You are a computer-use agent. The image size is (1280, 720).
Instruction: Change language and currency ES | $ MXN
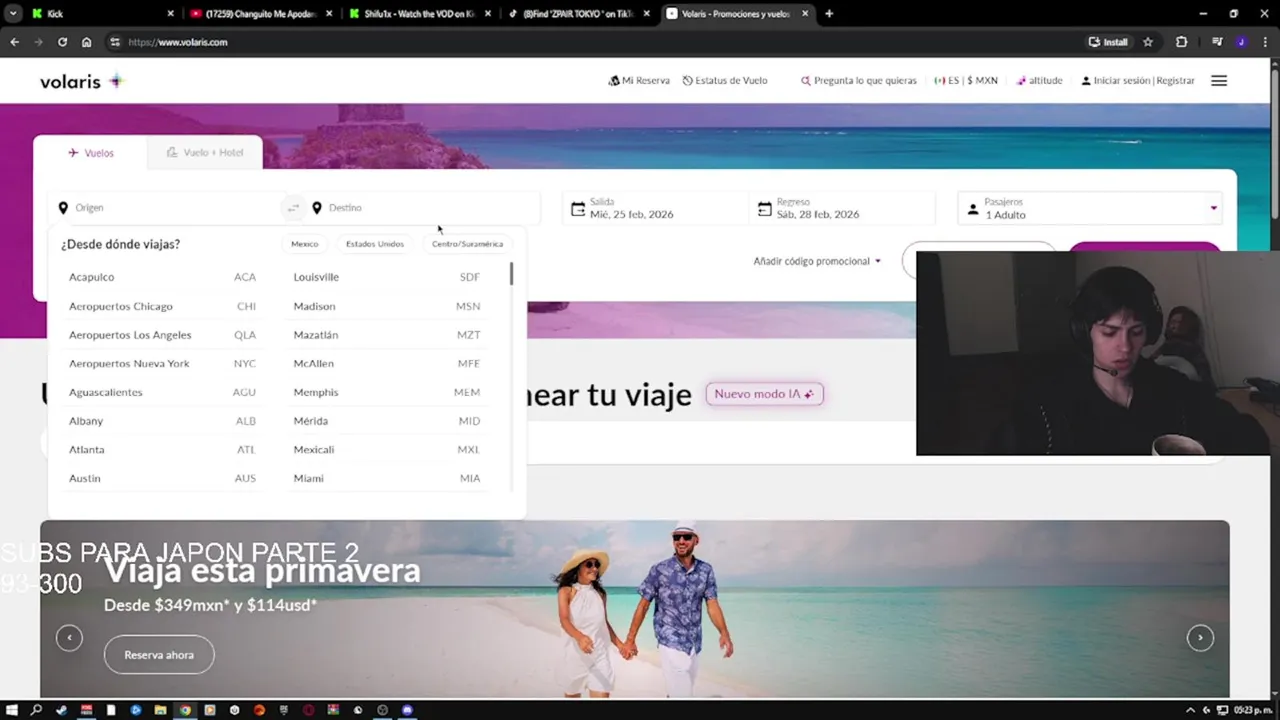coord(966,81)
